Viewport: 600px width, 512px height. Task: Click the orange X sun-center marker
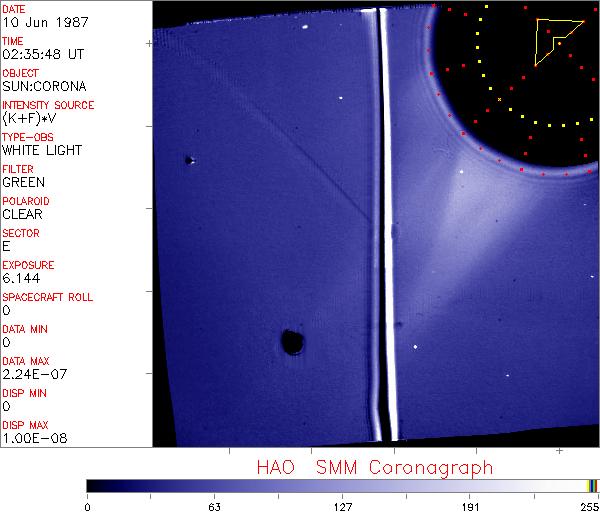coord(499,99)
